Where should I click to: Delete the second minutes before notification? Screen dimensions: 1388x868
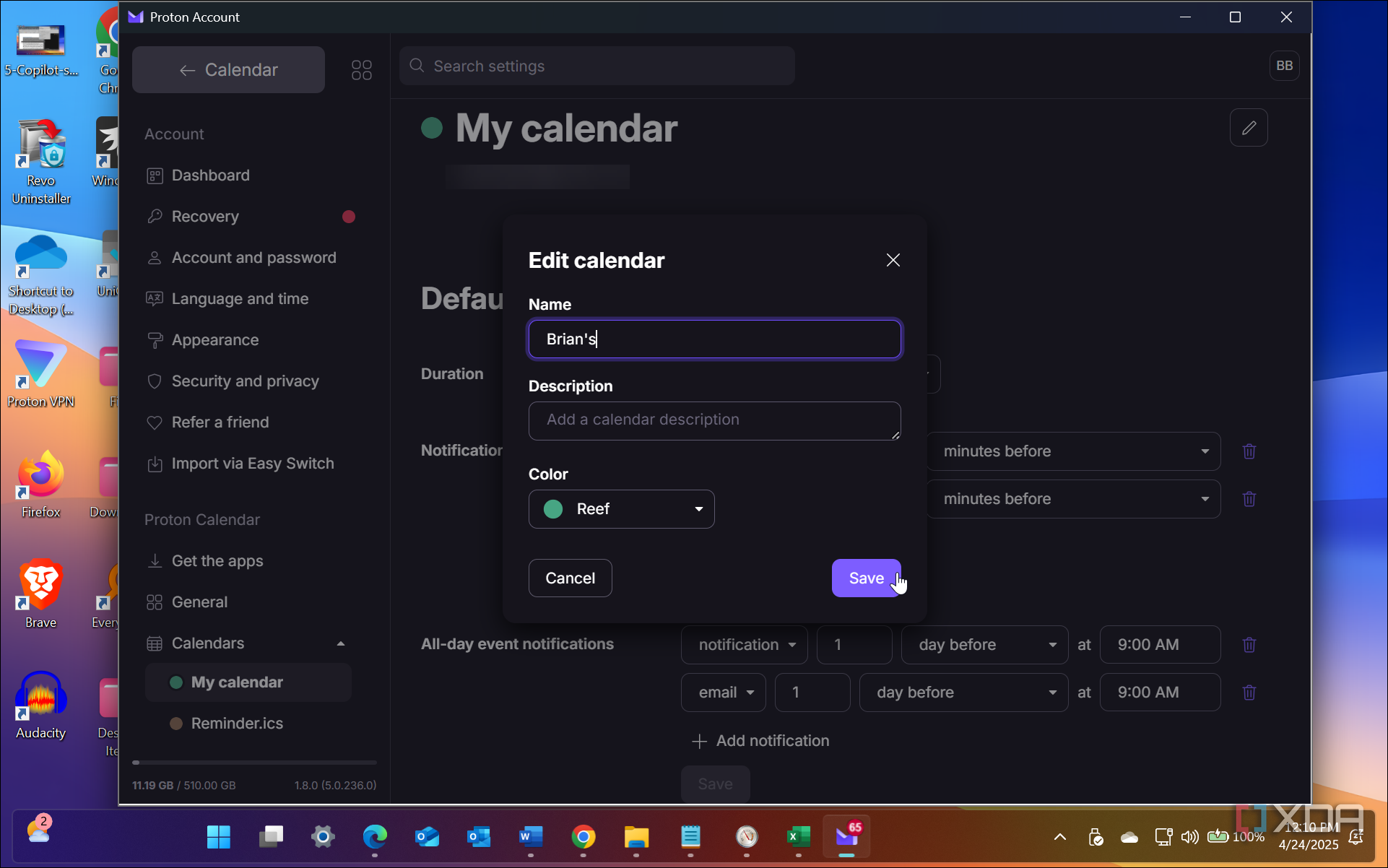coord(1249,499)
